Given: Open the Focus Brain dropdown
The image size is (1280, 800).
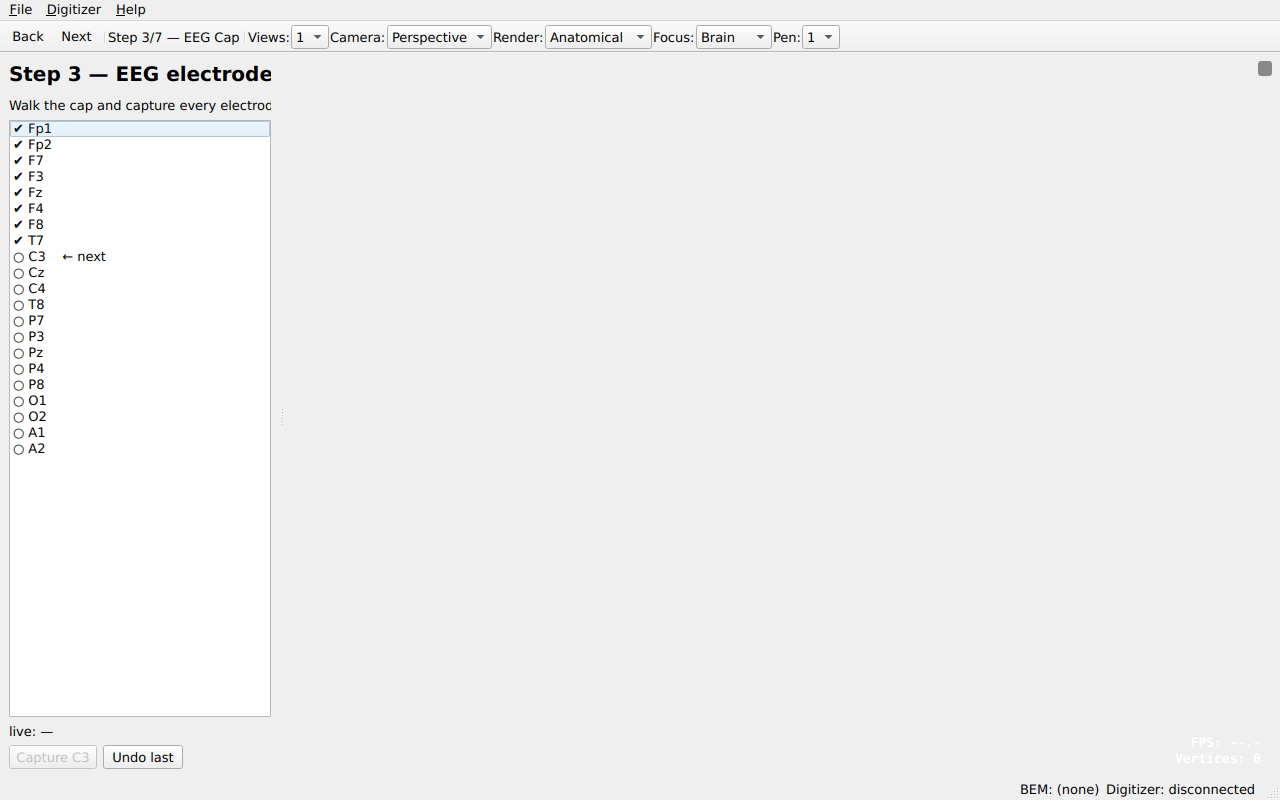Looking at the screenshot, I should point(734,37).
